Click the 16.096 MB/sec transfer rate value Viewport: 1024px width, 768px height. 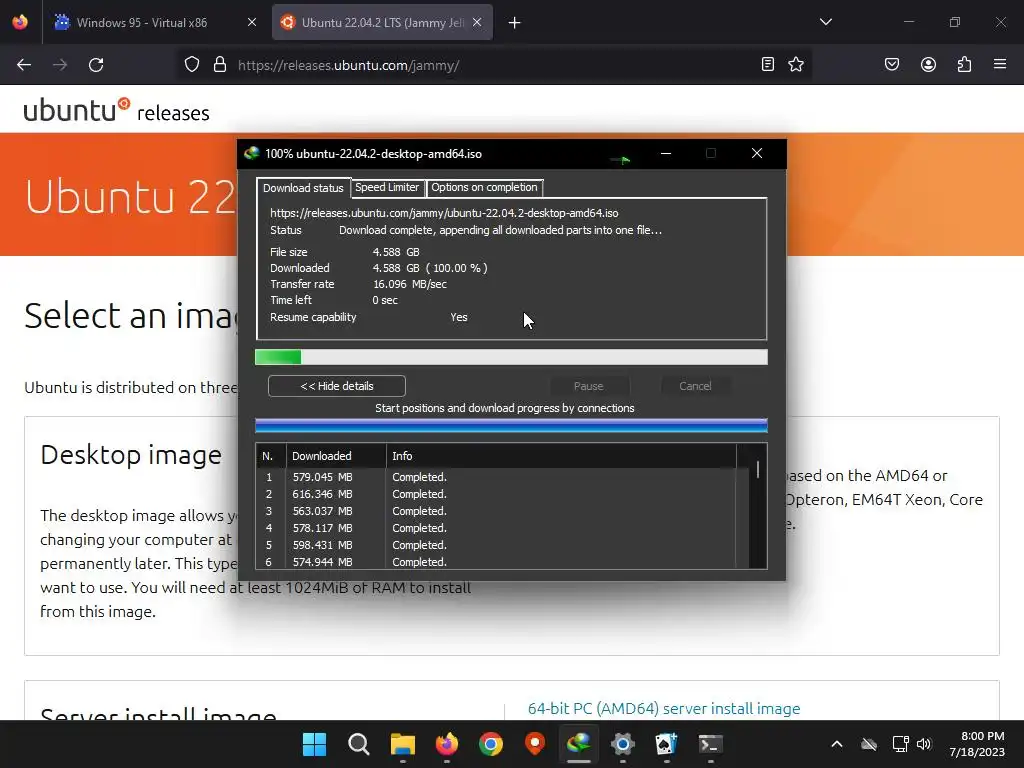tap(409, 284)
